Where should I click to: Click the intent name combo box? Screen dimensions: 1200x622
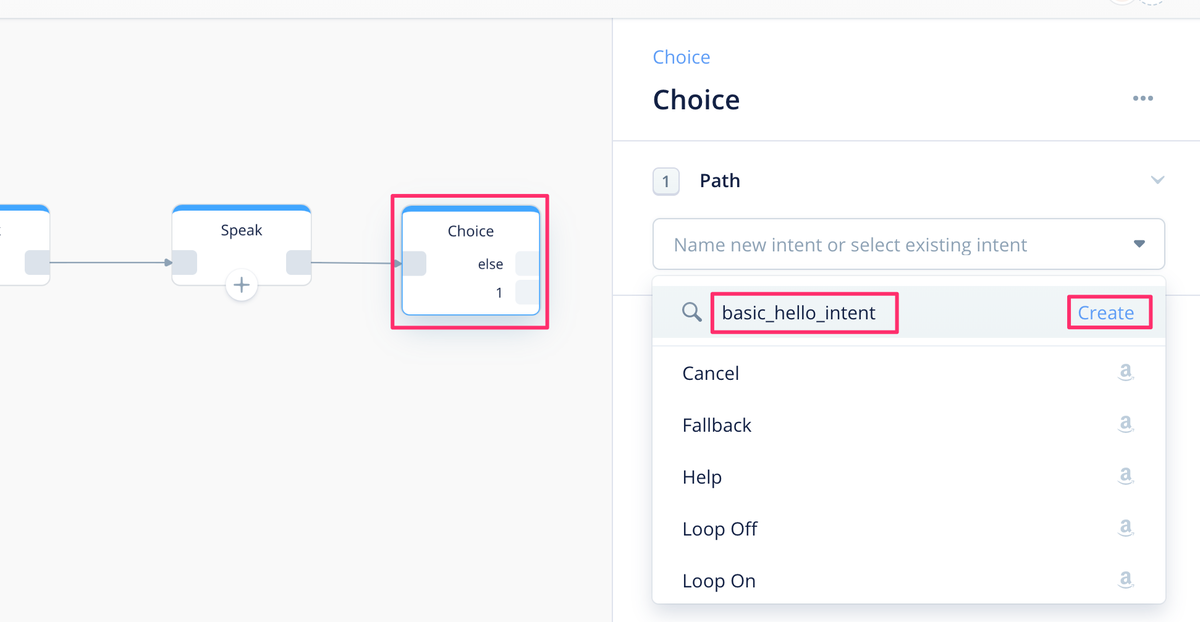(890, 245)
